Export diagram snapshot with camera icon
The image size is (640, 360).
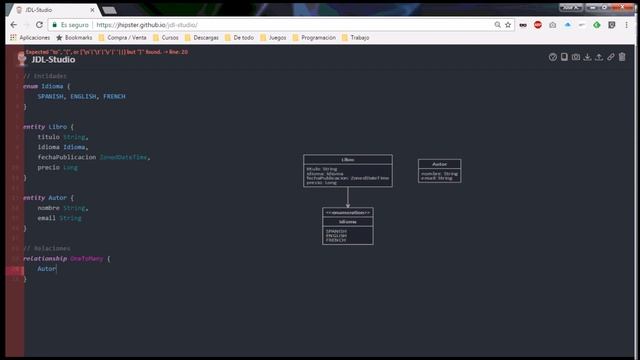(x=576, y=57)
